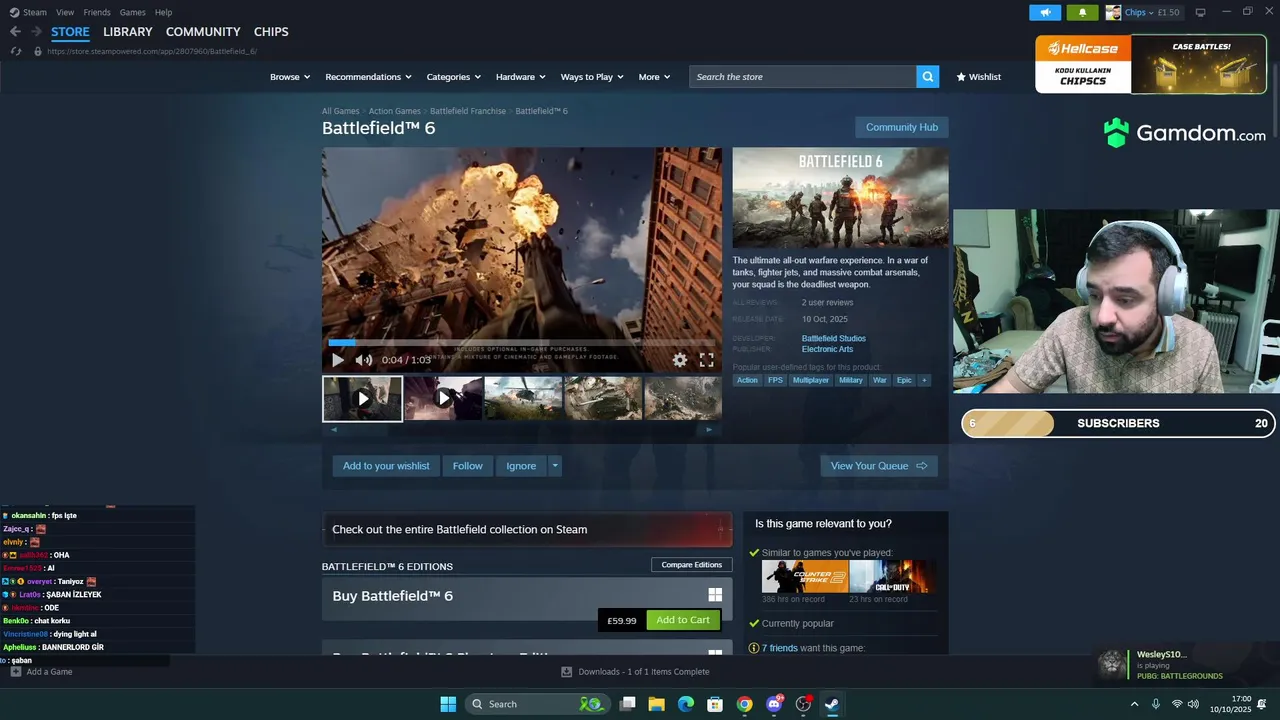Viewport: 1280px width, 720px height.
Task: Go forward with the navigation arrow
Action: click(x=37, y=32)
